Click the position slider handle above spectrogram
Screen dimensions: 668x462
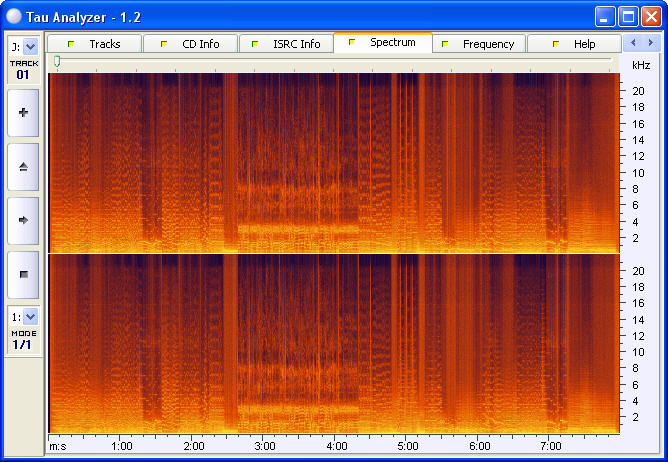[57, 62]
